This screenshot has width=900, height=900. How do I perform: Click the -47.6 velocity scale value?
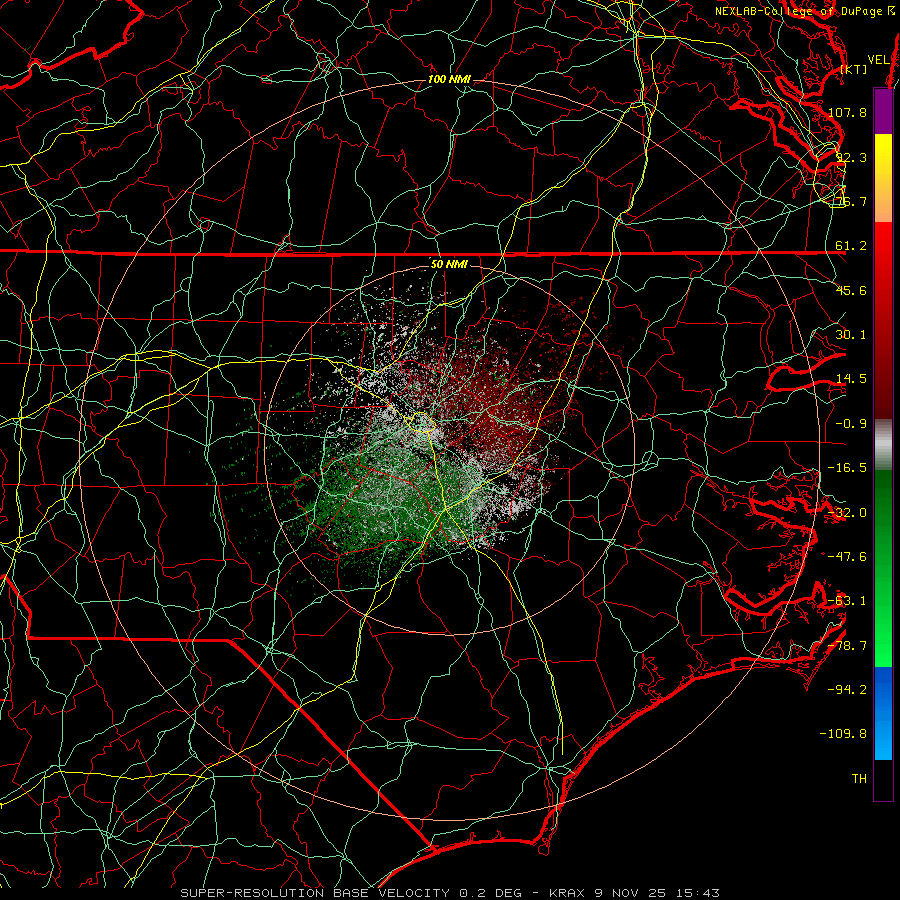tap(848, 557)
